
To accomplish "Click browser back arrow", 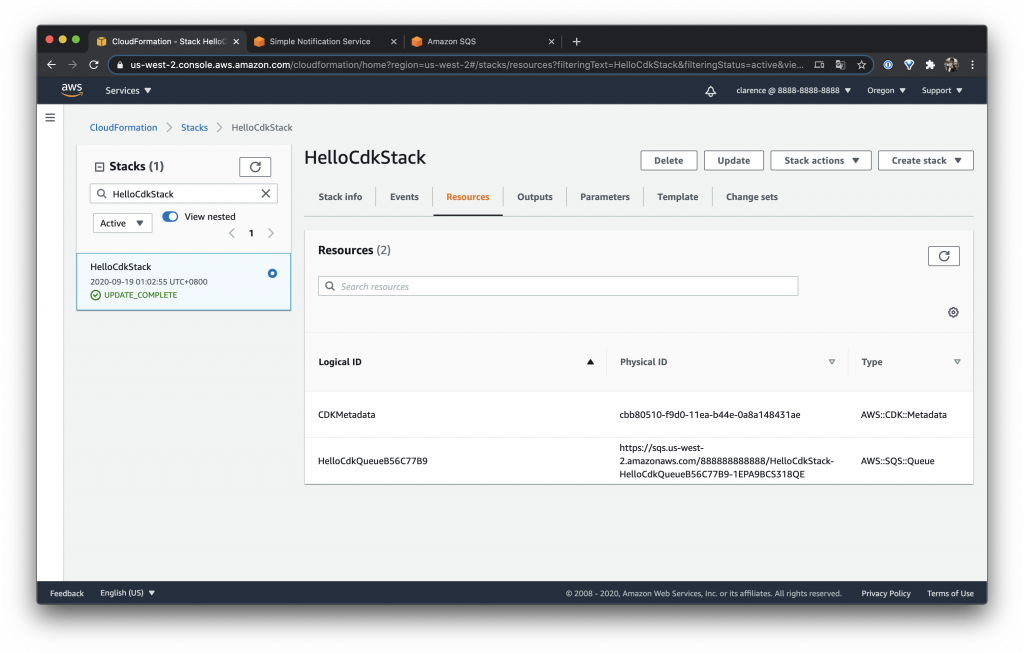I will point(52,65).
